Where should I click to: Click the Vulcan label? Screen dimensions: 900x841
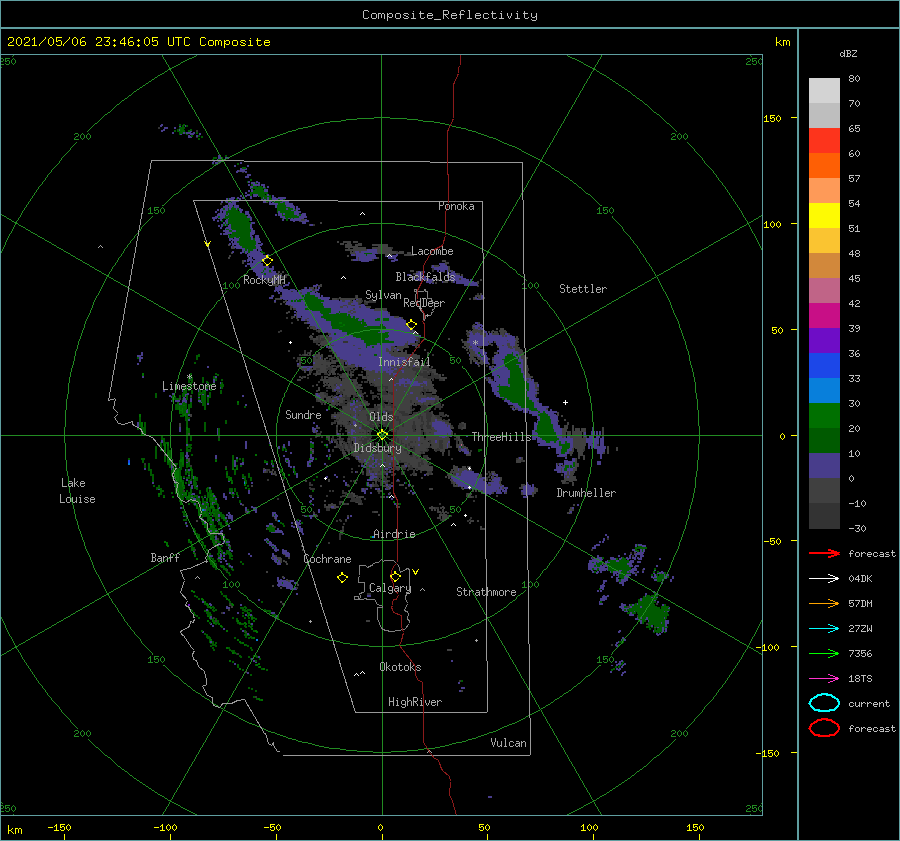click(508, 743)
